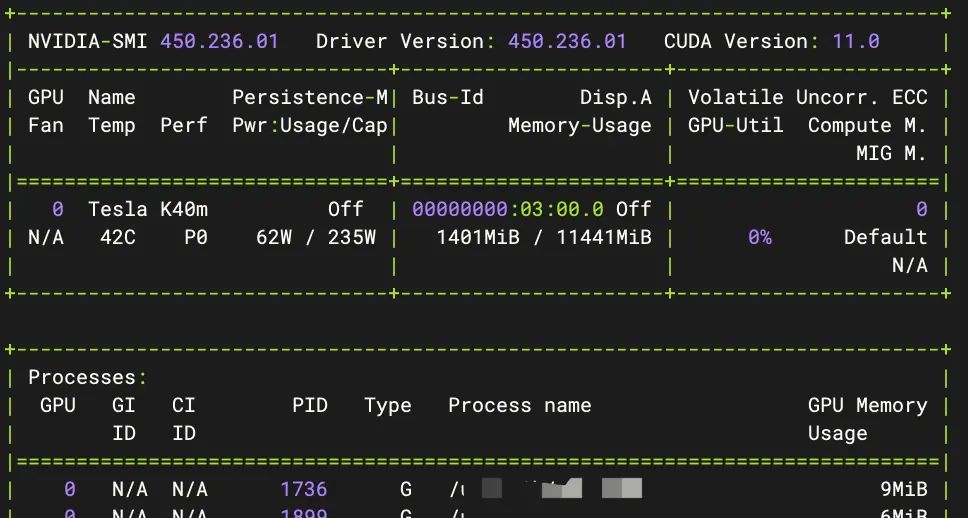Click the Persistence-M column header
Viewport: 968px width, 518px height.
310,97
